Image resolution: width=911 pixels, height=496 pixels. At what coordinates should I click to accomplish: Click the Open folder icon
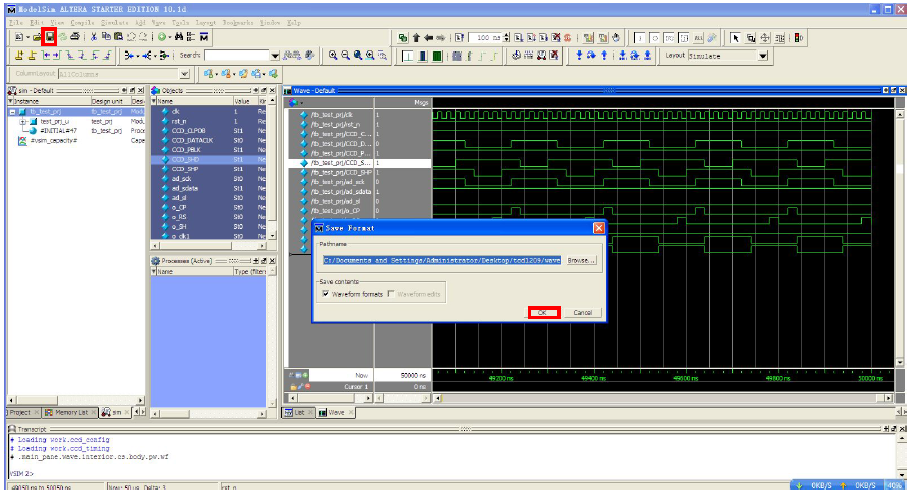click(x=36, y=37)
